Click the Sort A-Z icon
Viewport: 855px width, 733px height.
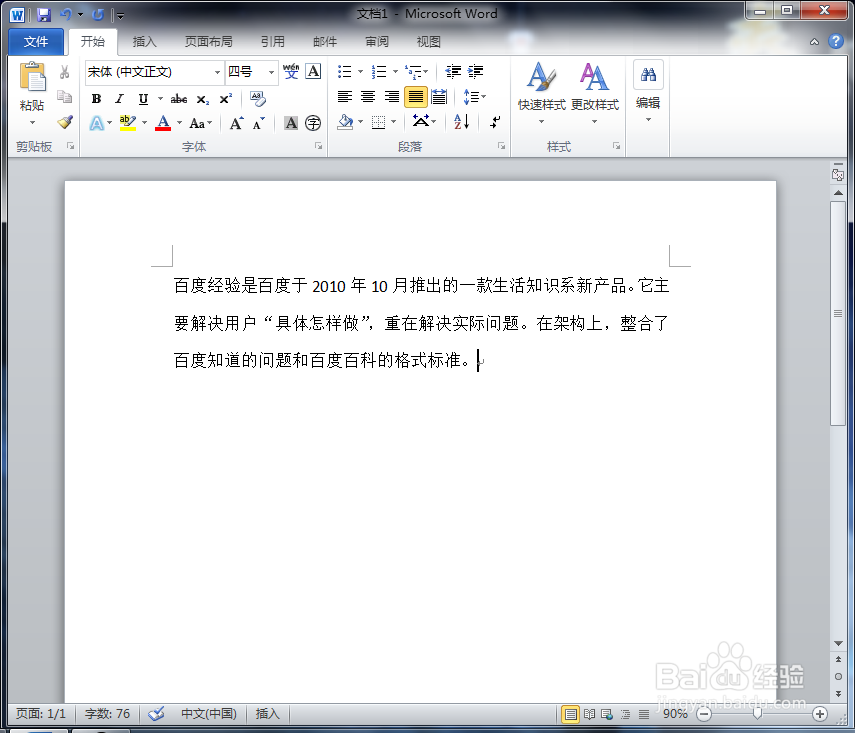(x=461, y=122)
